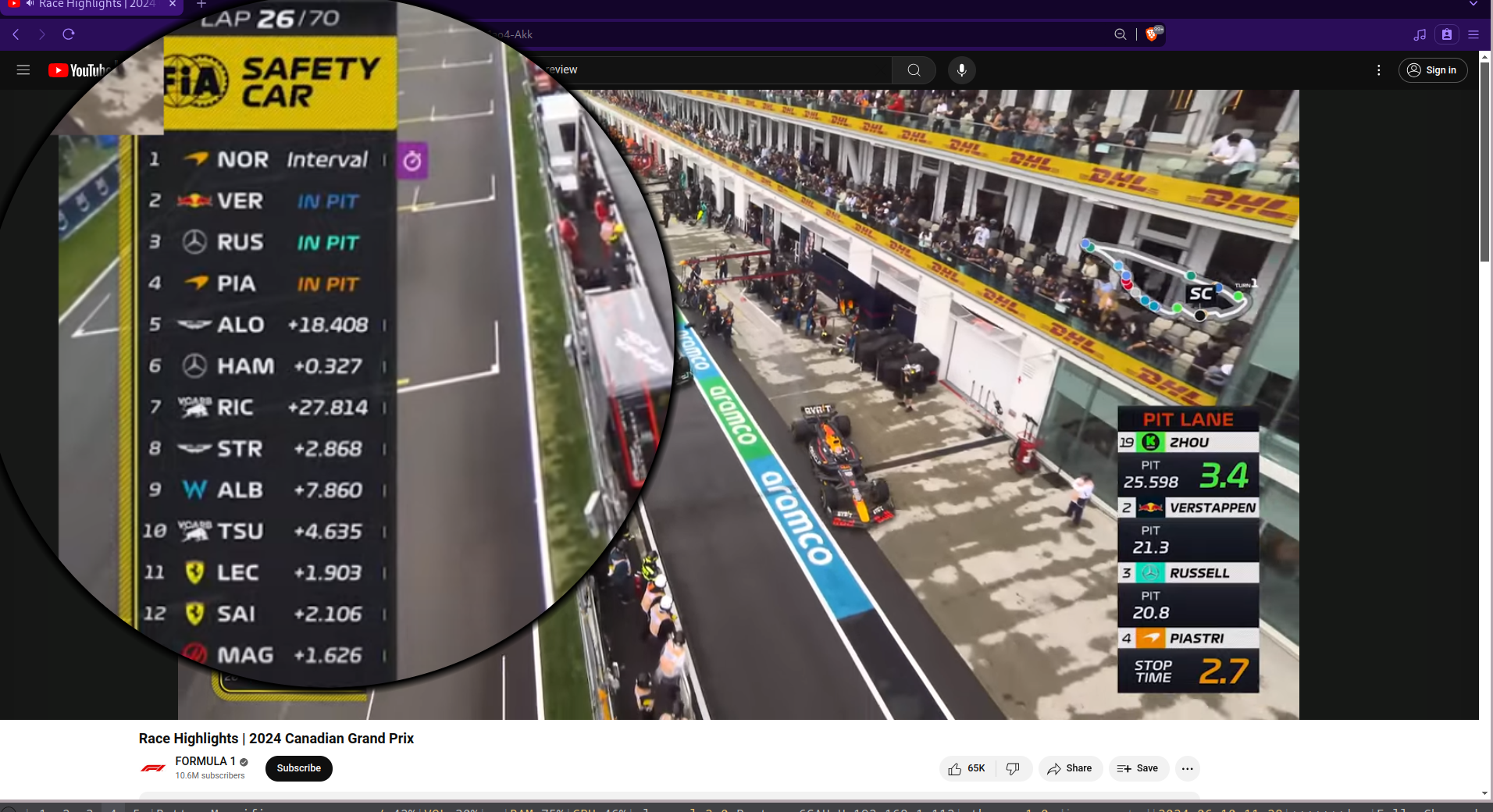Viewport: 1493px width, 812px height.
Task: Dislike the video
Action: (x=1013, y=768)
